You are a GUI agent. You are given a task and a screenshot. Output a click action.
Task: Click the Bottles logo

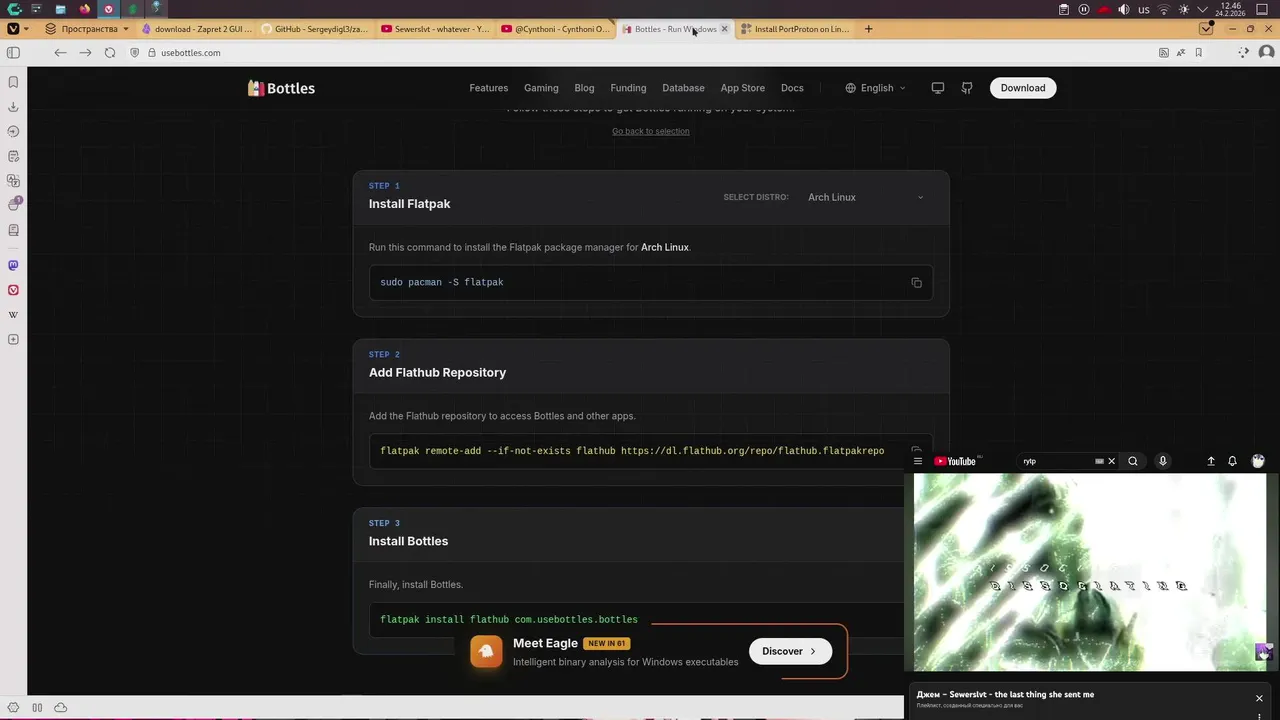tap(281, 88)
